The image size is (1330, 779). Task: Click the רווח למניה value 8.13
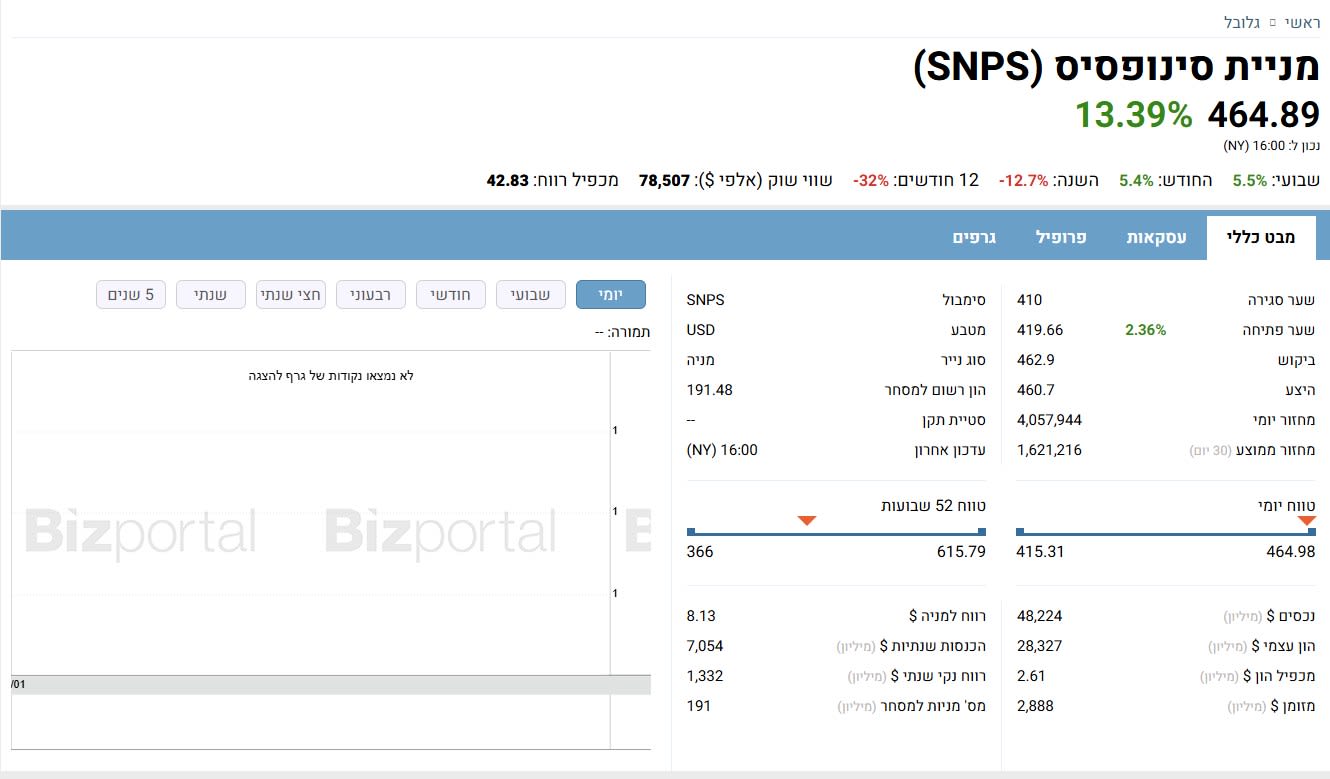click(x=701, y=616)
